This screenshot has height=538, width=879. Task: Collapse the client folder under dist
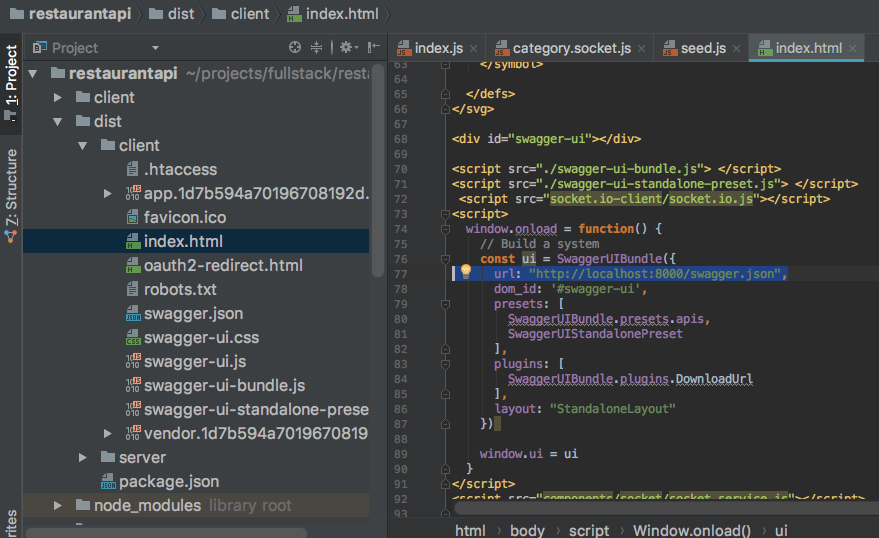82,146
